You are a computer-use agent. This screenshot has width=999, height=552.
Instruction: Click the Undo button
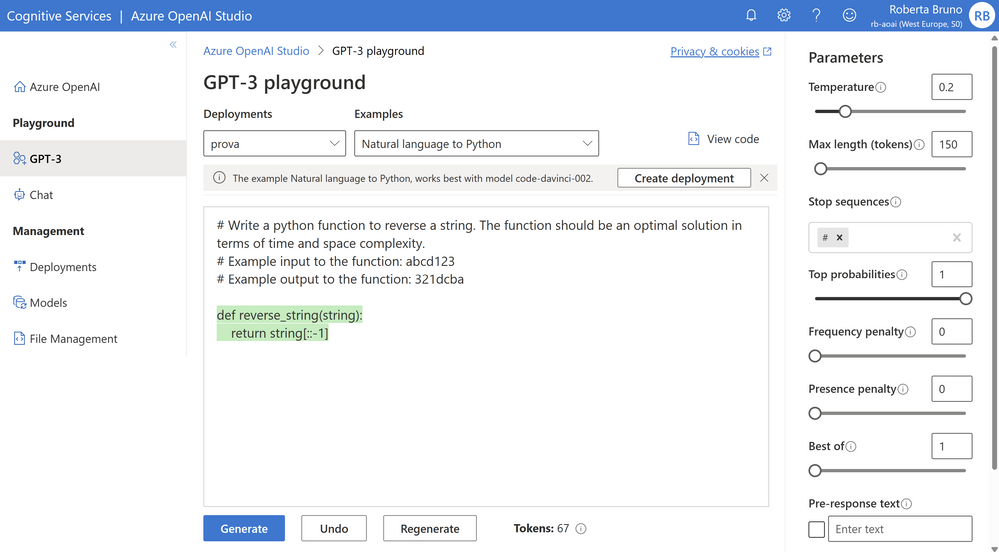334,528
